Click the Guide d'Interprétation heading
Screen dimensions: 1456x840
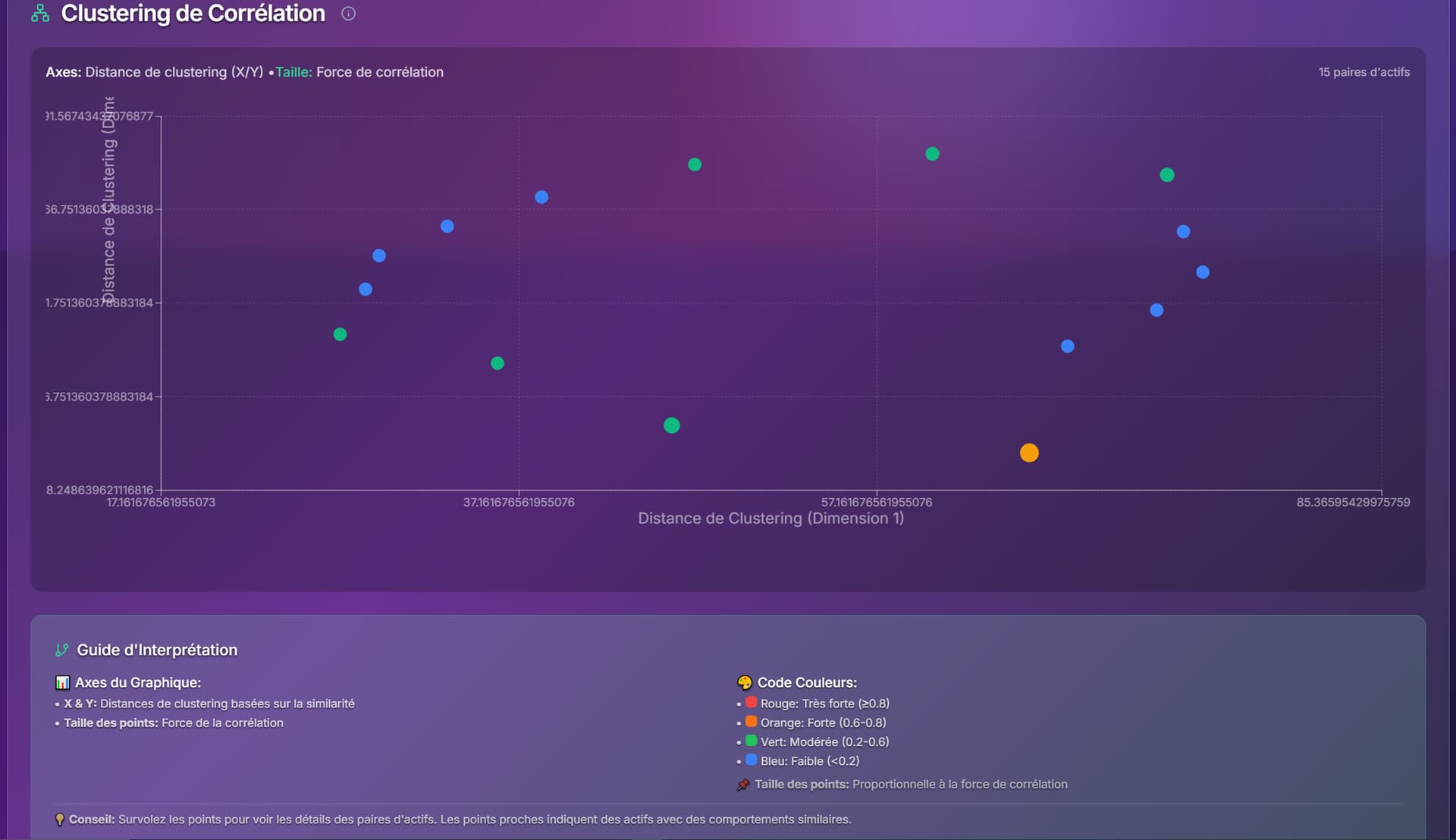(157, 650)
